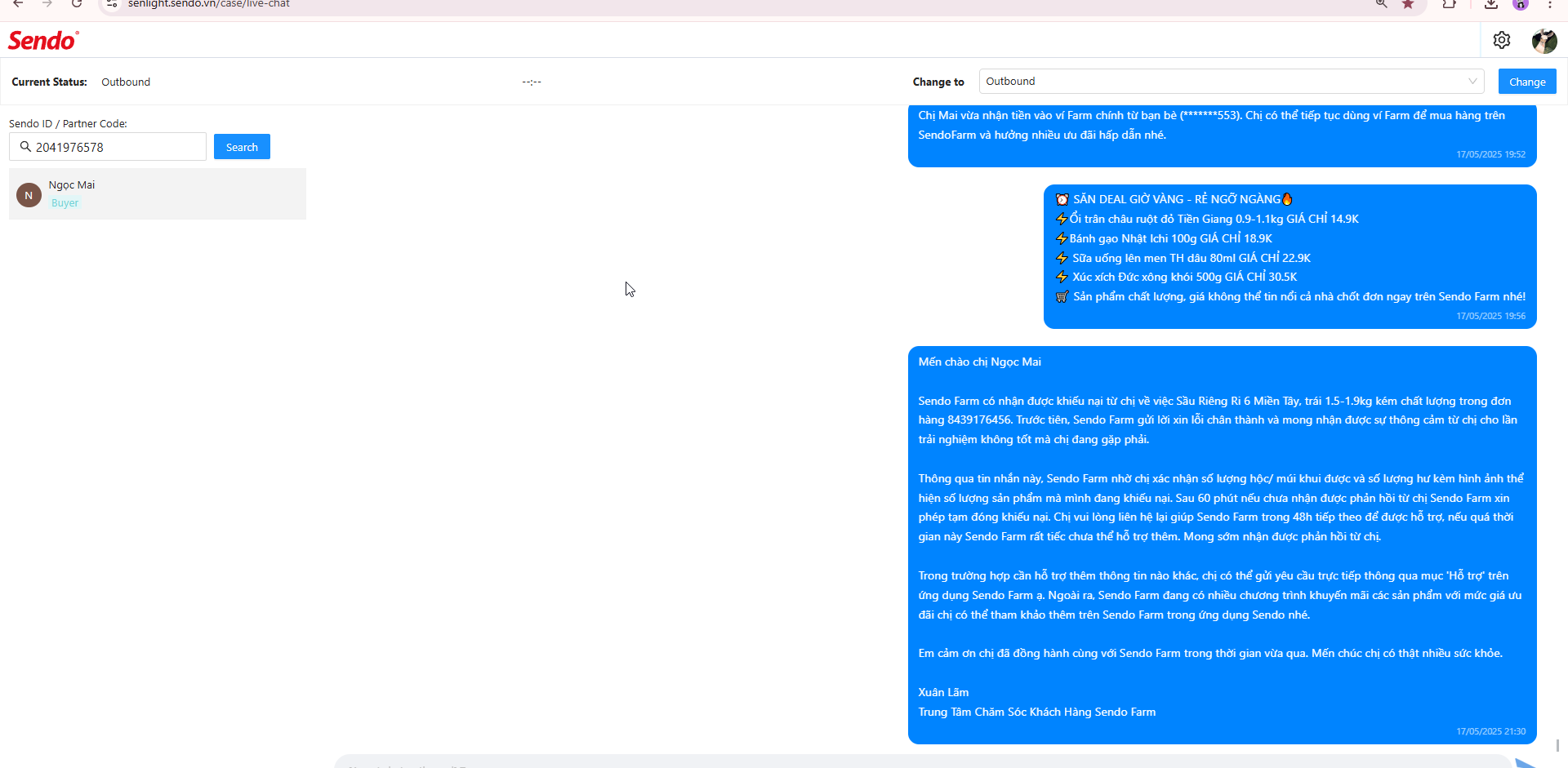Open the browser three-dot menu

click(x=1549, y=4)
